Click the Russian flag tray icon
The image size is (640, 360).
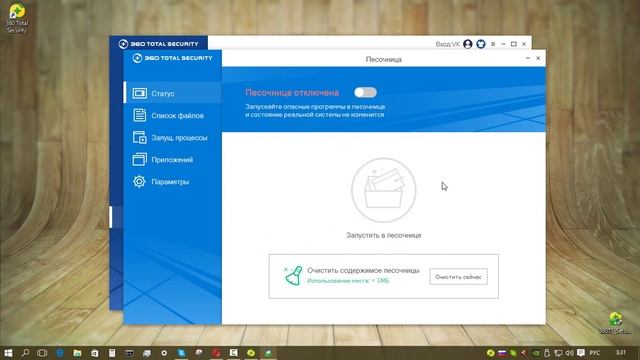click(502, 353)
